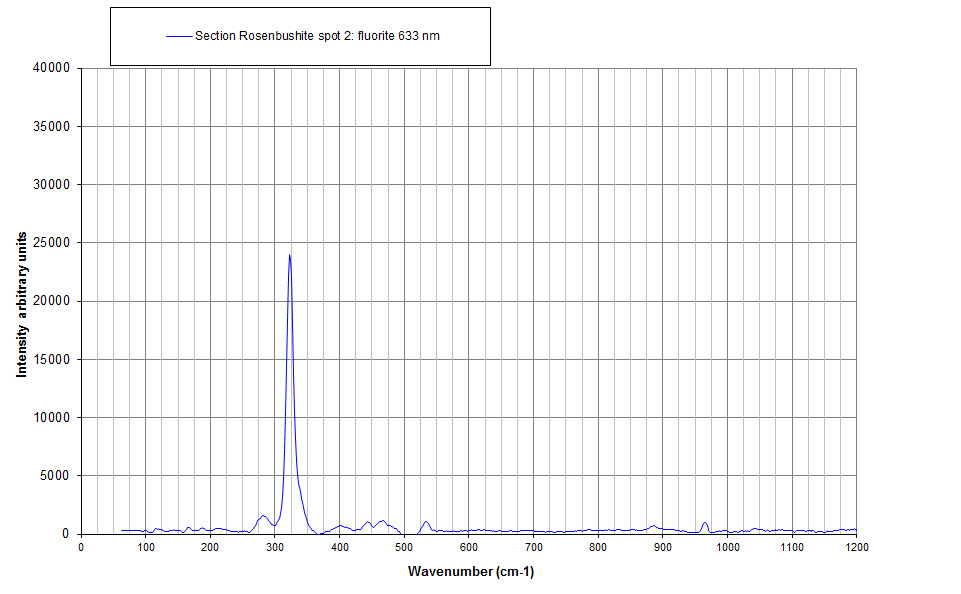961x594 pixels.
Task: Select the 'Intensity arbitrary units' y-axis title
Action: pos(21,301)
